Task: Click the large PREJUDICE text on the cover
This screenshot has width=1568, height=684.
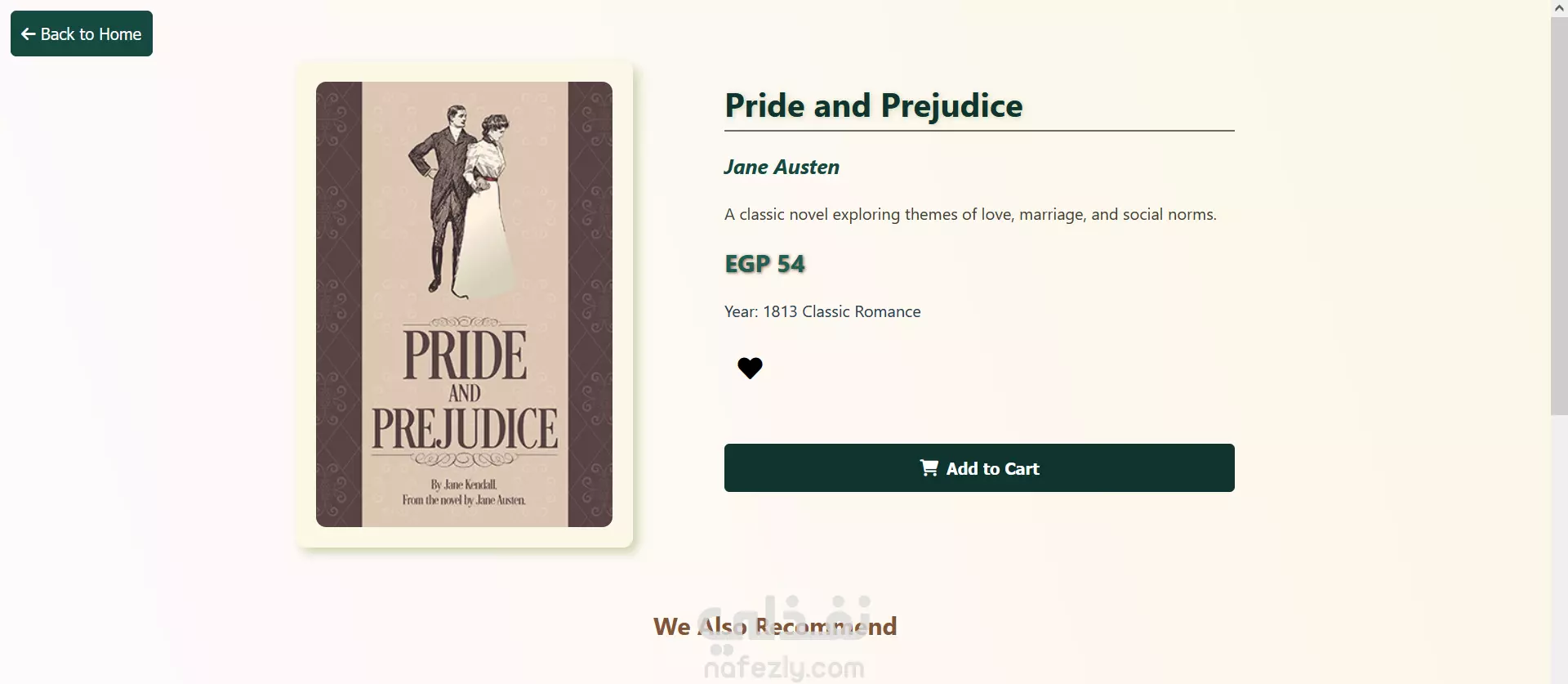Action: click(x=465, y=427)
